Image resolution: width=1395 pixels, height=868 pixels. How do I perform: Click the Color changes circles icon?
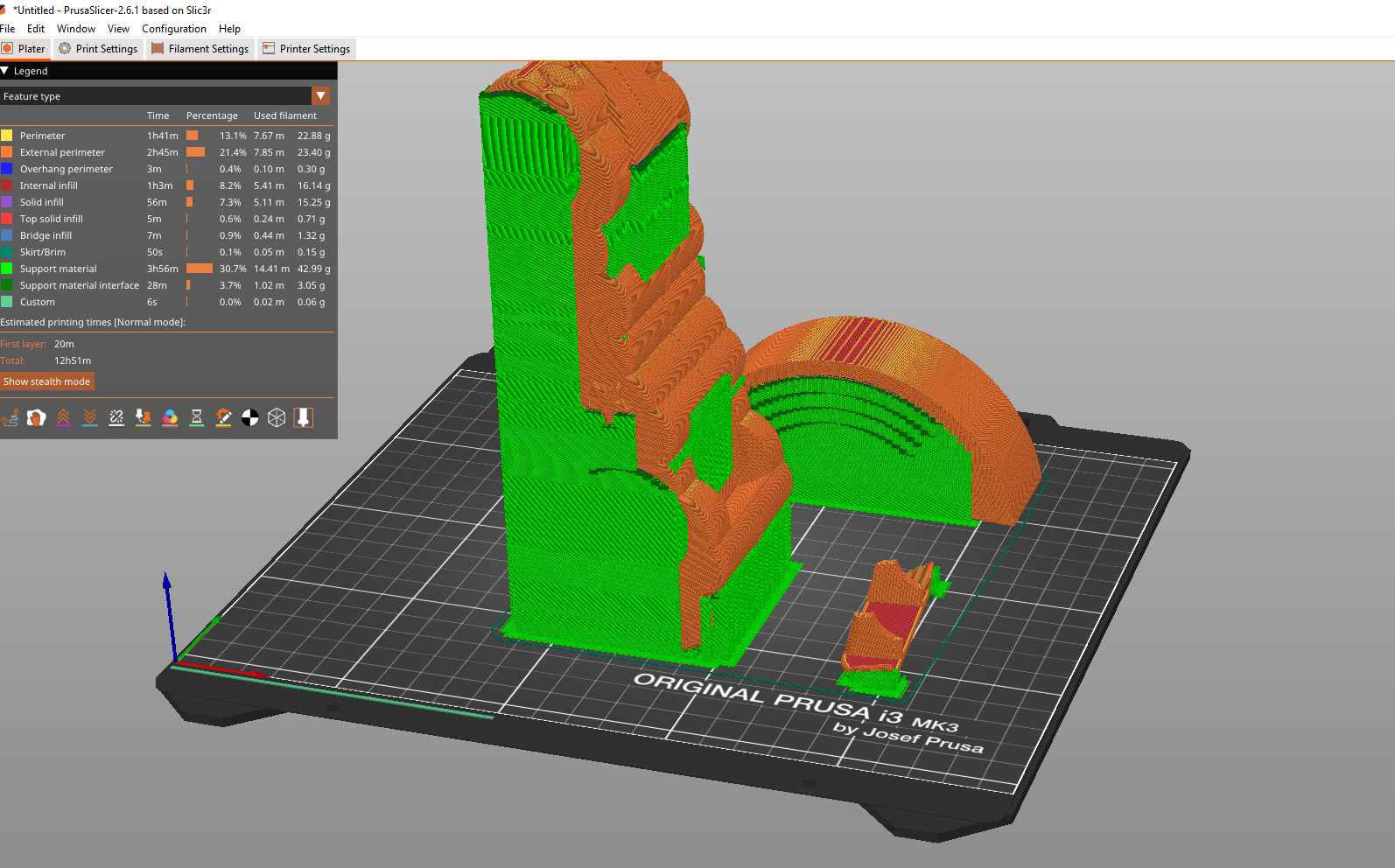click(170, 418)
